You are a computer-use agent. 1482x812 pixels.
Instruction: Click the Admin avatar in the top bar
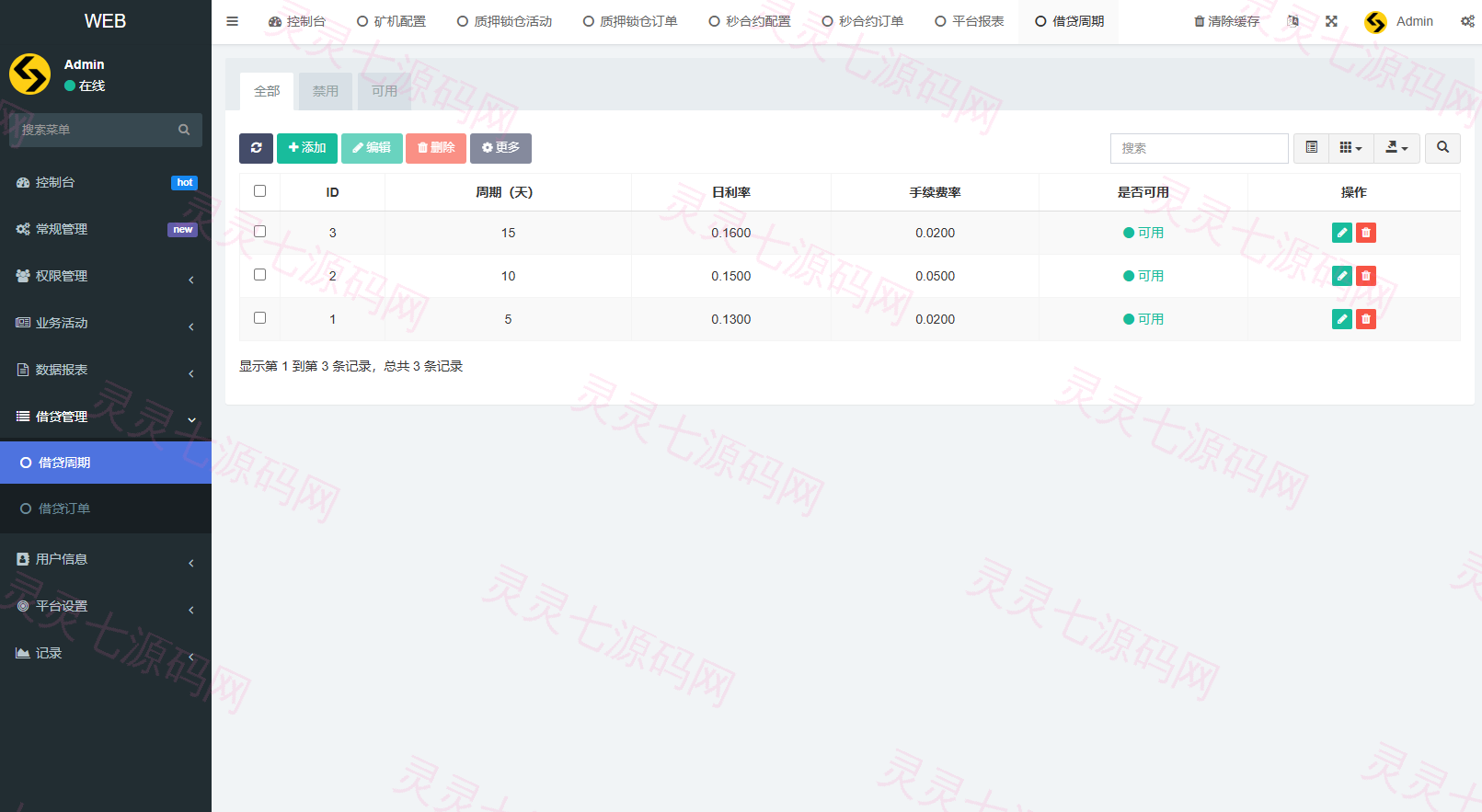[1375, 22]
